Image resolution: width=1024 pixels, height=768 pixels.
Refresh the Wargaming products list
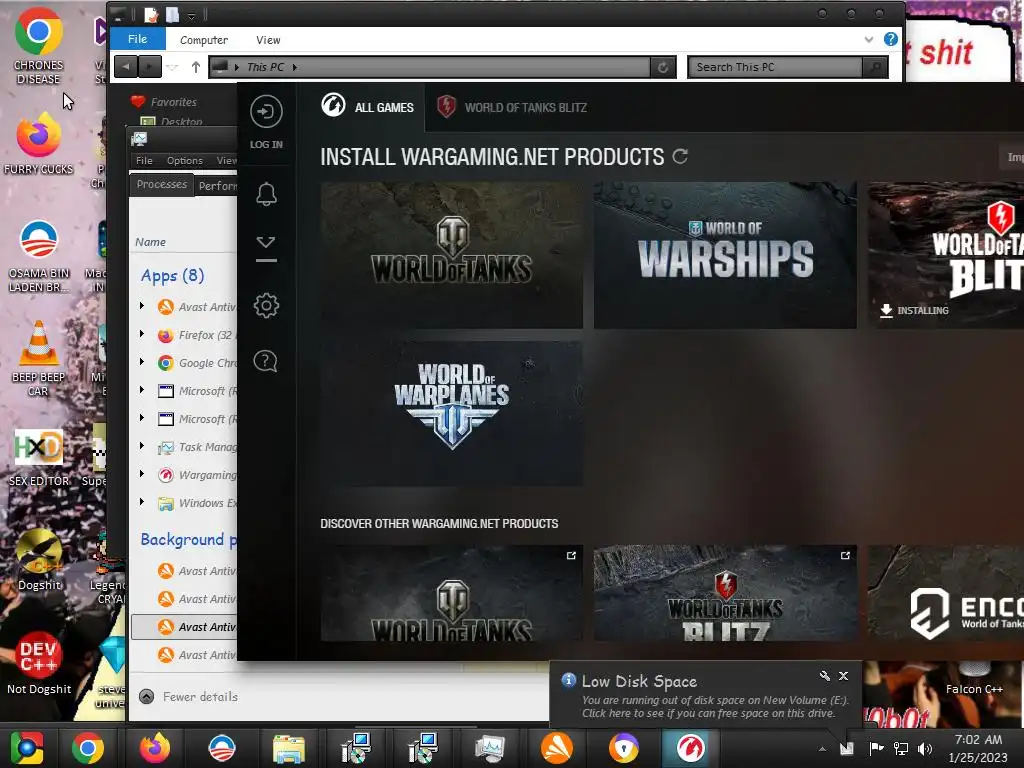pyautogui.click(x=680, y=157)
